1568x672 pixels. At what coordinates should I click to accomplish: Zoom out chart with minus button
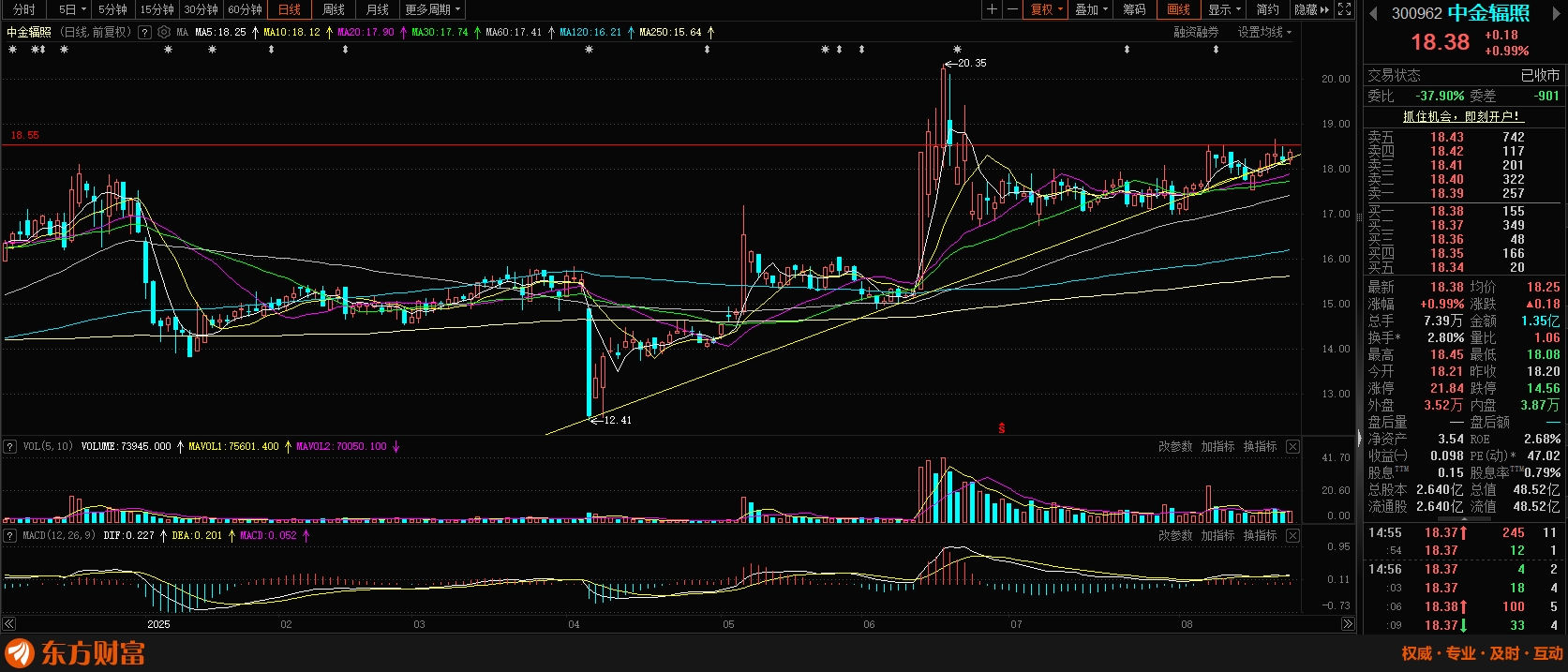pyautogui.click(x=1012, y=9)
